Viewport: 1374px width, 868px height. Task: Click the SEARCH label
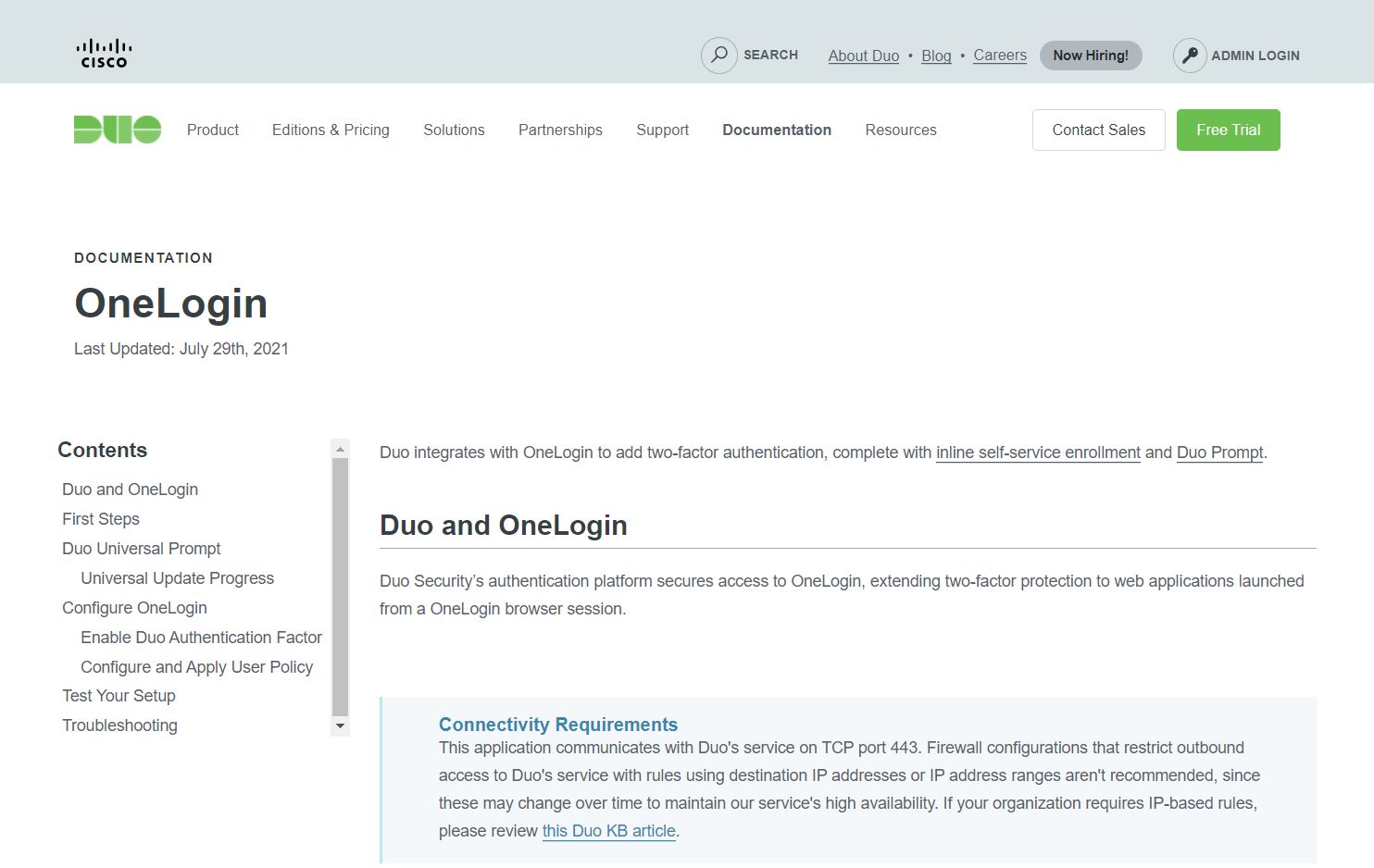coord(770,56)
